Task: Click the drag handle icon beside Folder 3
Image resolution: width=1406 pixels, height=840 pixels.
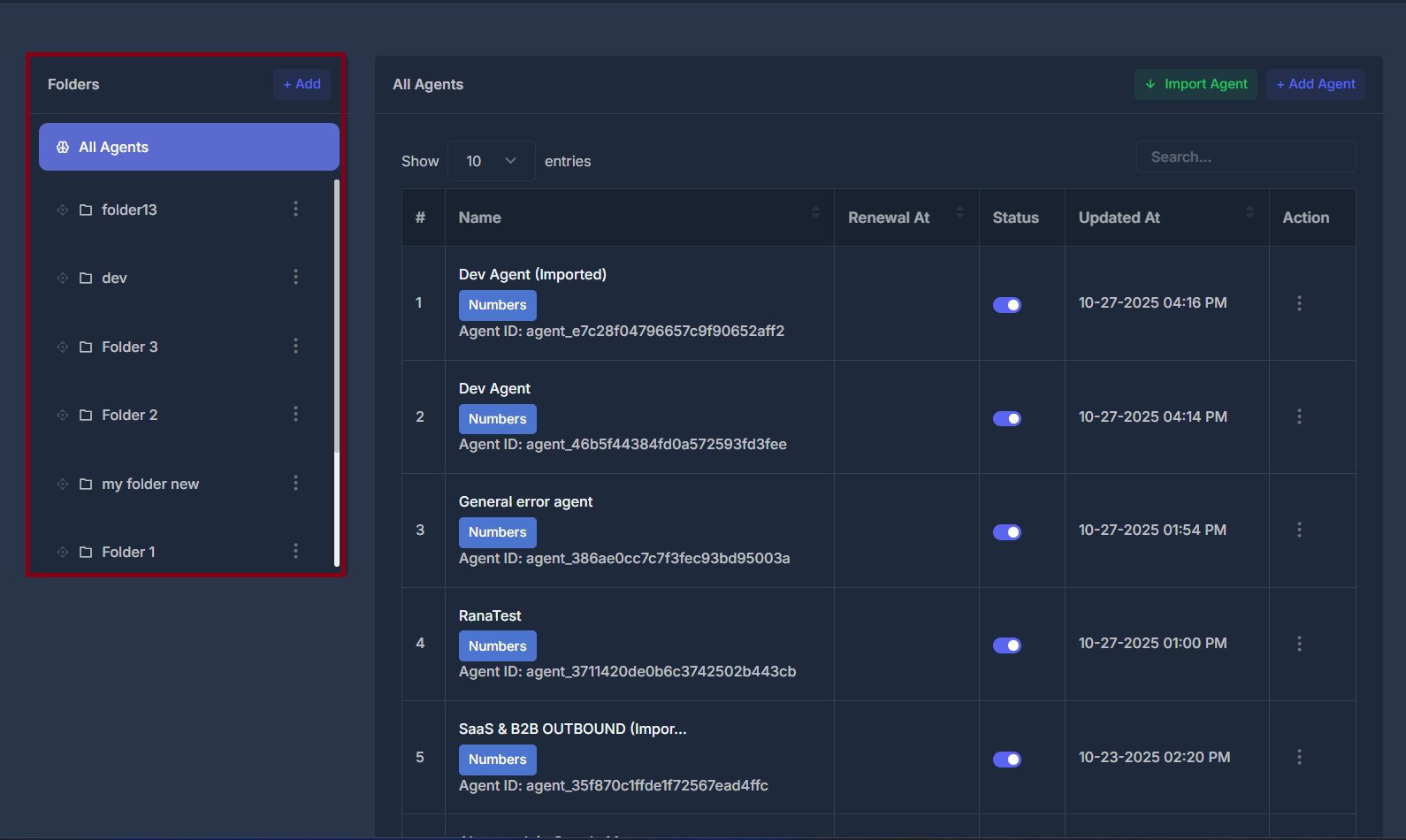Action: [63, 347]
